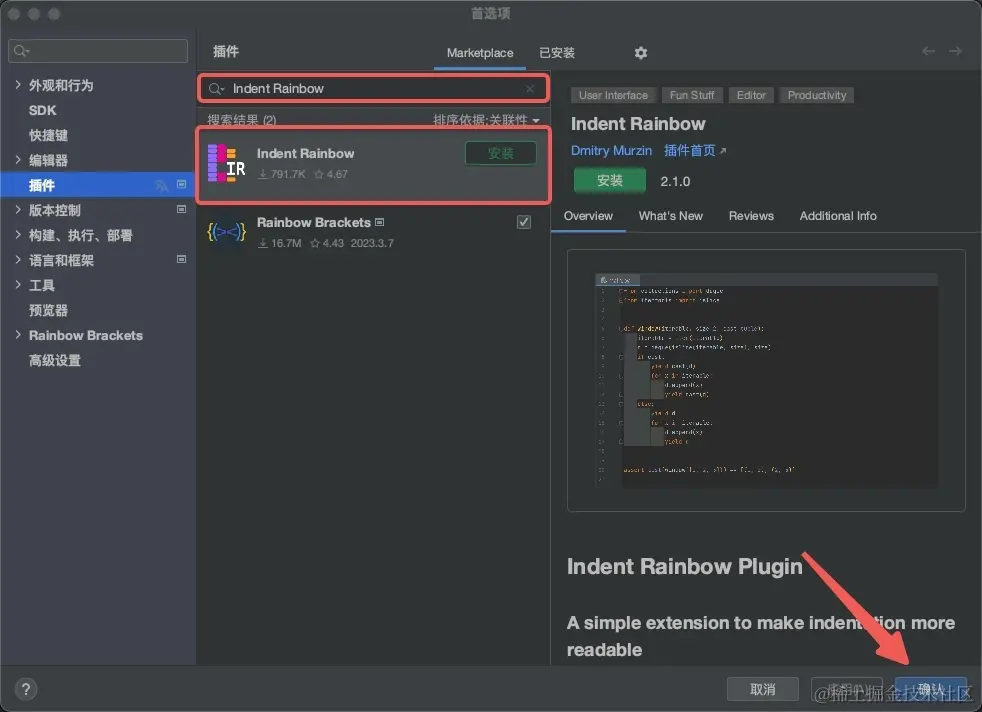
Task: Open the help question mark button
Action: tap(25, 689)
